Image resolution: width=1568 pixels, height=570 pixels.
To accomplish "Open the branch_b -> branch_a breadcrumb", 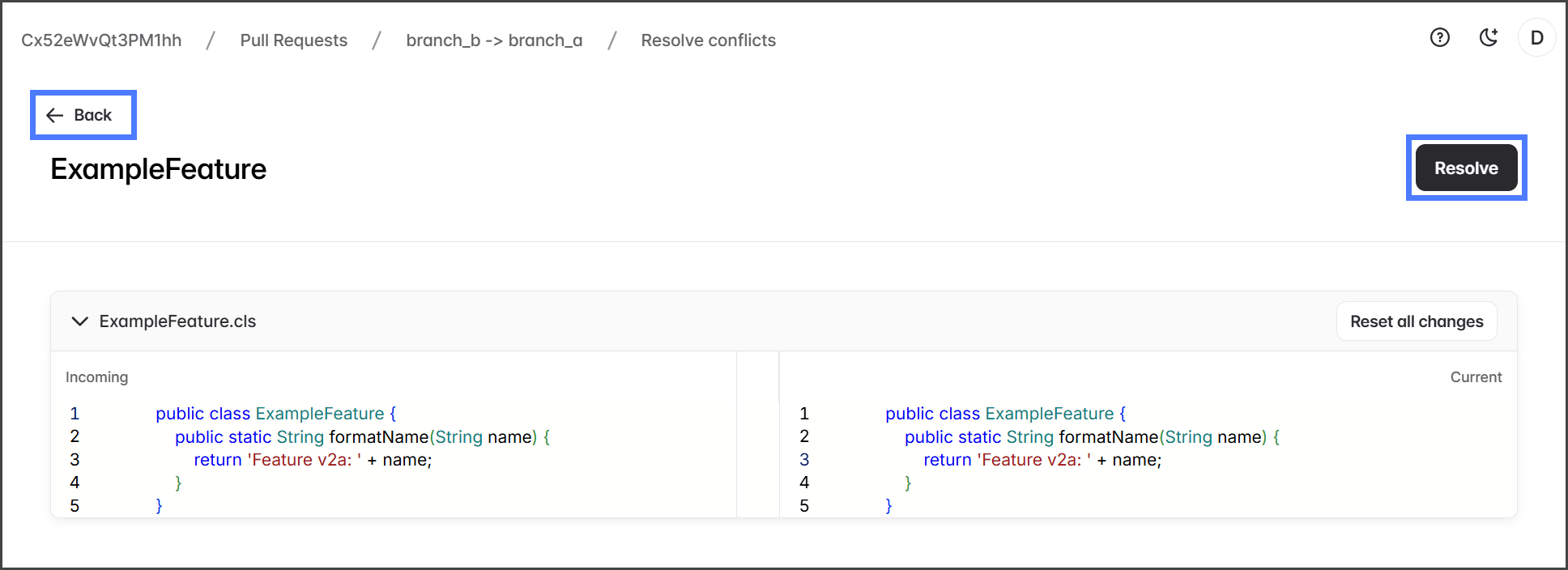I will click(x=494, y=40).
